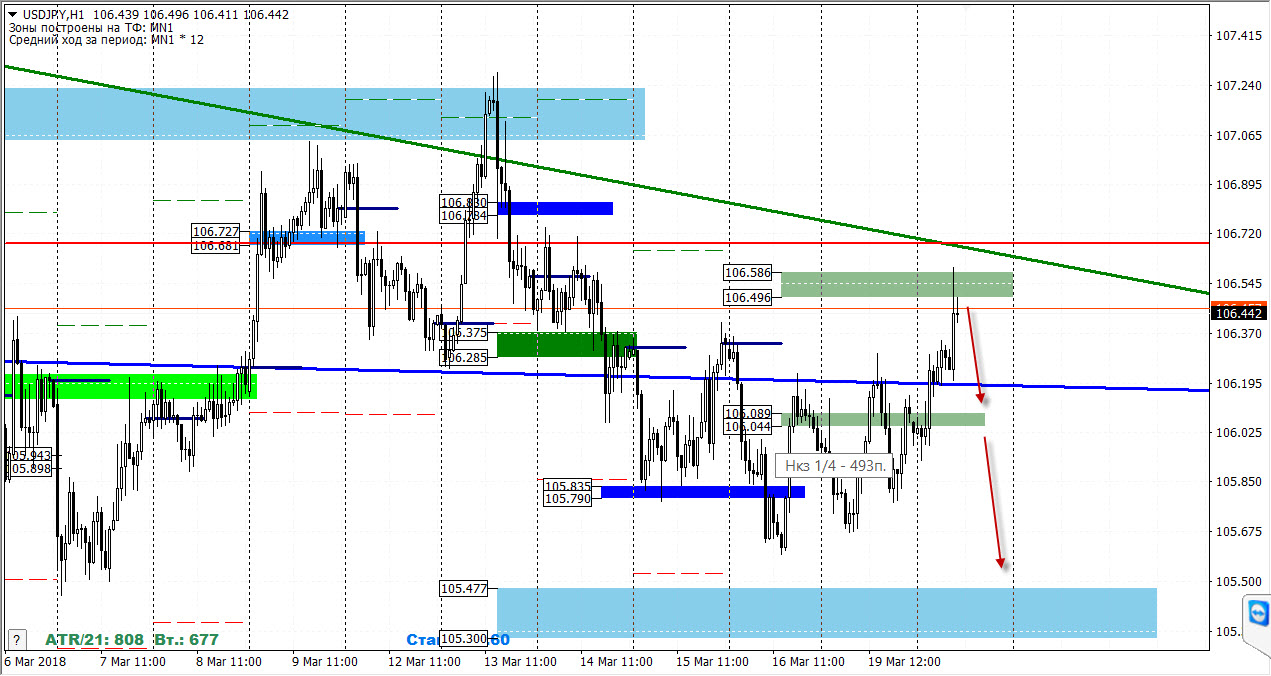Select the upper red down arrow

pos(976,355)
